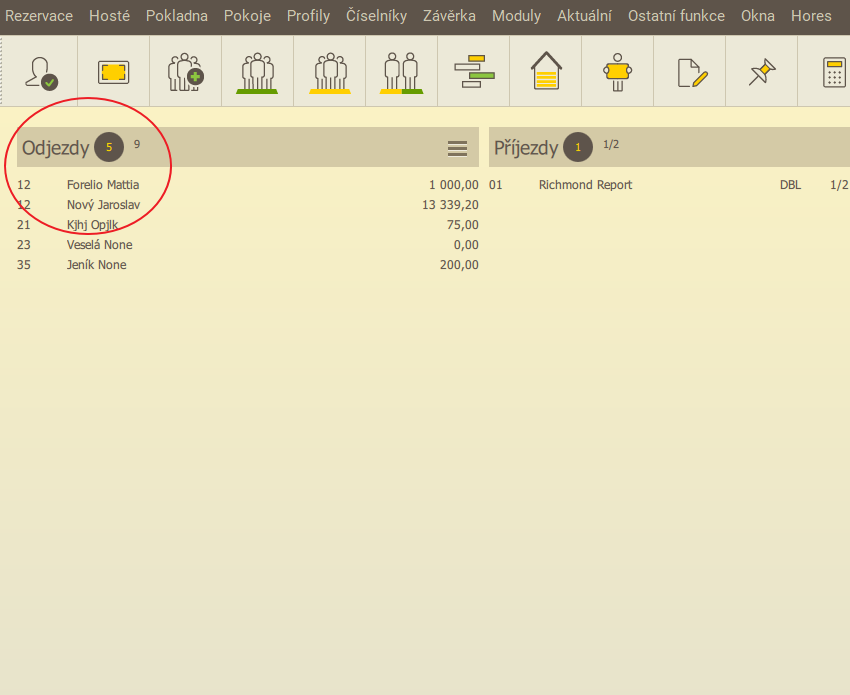
Task: Click the Příjezdy count badge
Action: 578,148
